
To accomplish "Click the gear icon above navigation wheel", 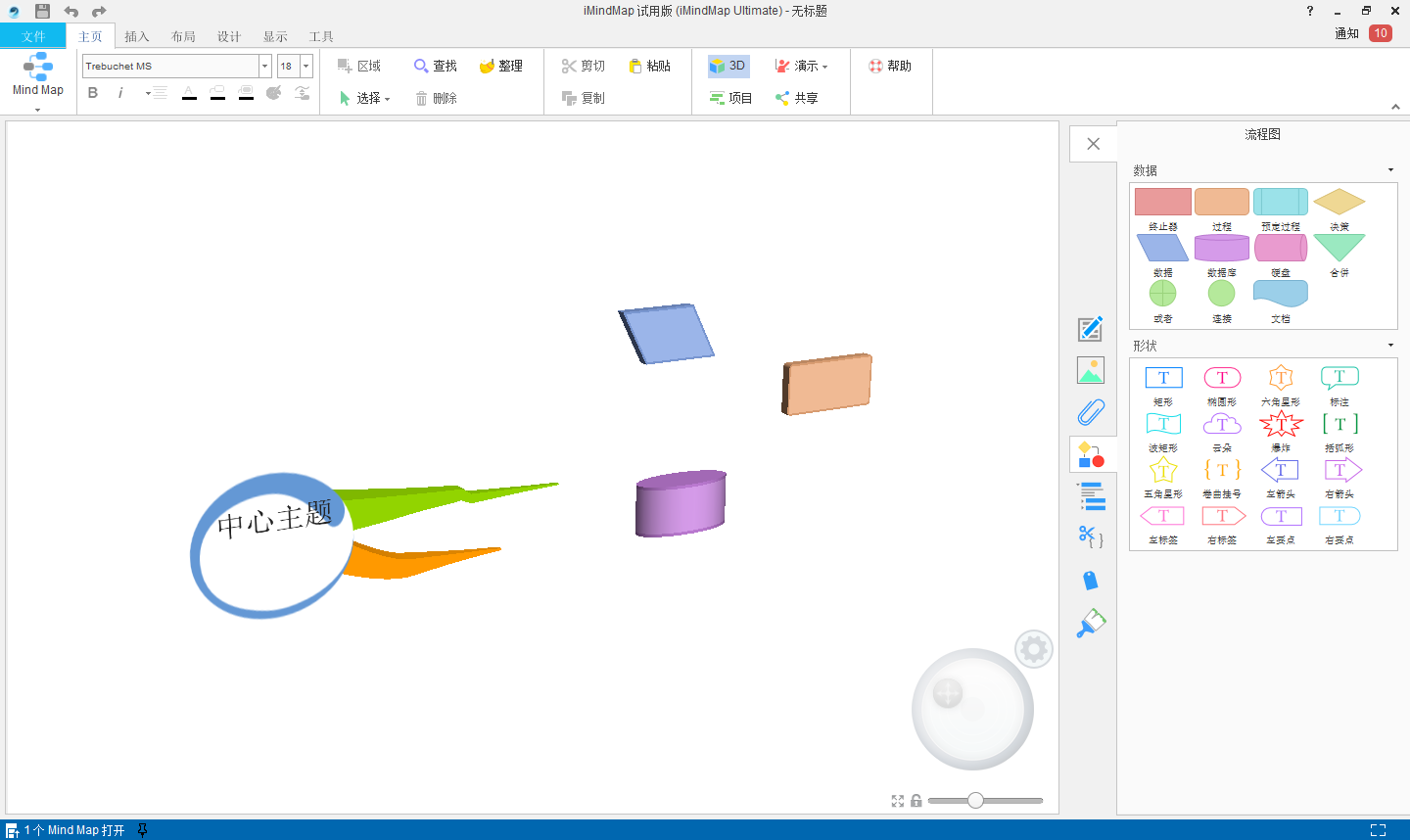I will [x=1033, y=649].
